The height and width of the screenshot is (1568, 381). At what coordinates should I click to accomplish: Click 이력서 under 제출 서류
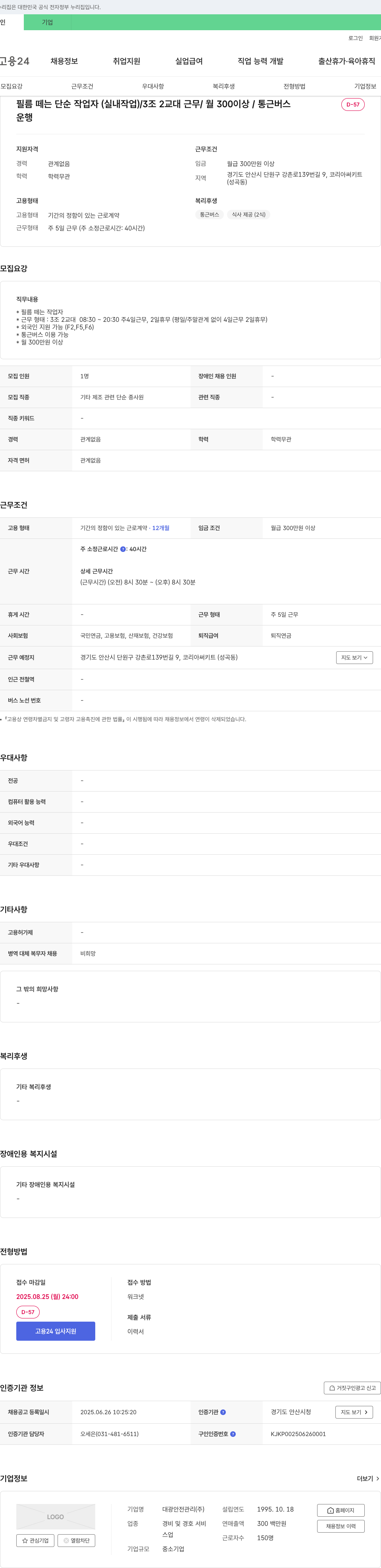pos(135,1332)
